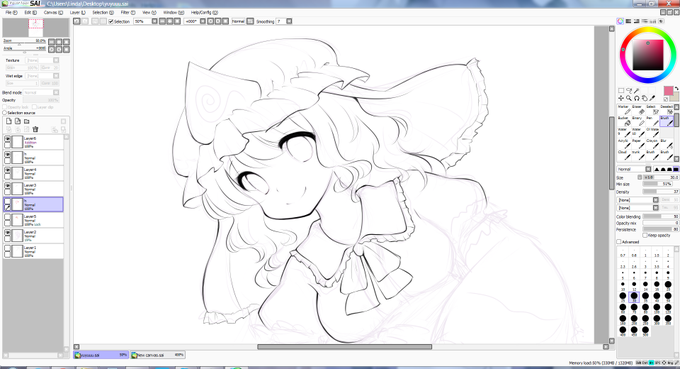Open the rotation angle dropdown in toolbar
Screen dimensions: 680x369
pyautogui.click(x=203, y=21)
